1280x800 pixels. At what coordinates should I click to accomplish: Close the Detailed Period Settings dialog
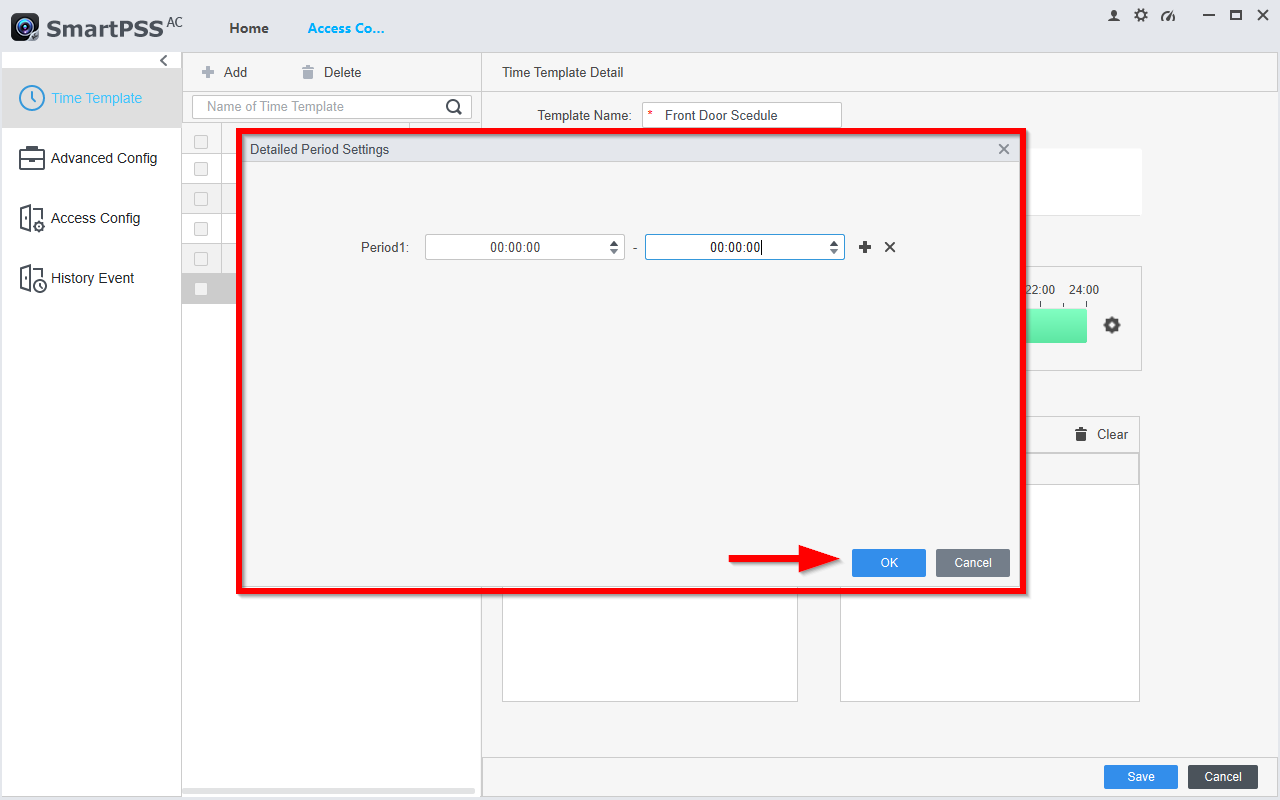(1004, 149)
